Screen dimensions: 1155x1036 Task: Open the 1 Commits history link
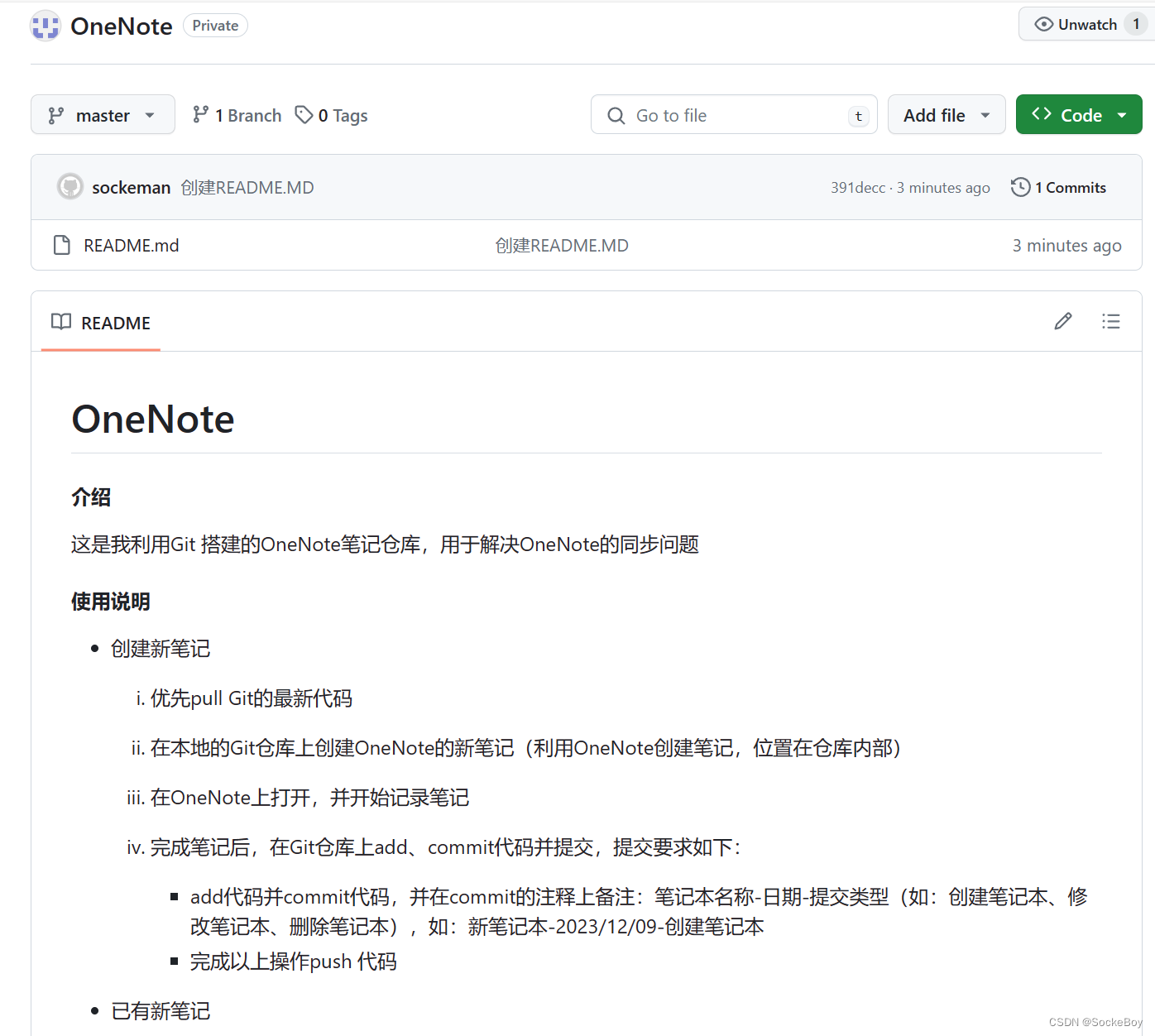click(1058, 188)
